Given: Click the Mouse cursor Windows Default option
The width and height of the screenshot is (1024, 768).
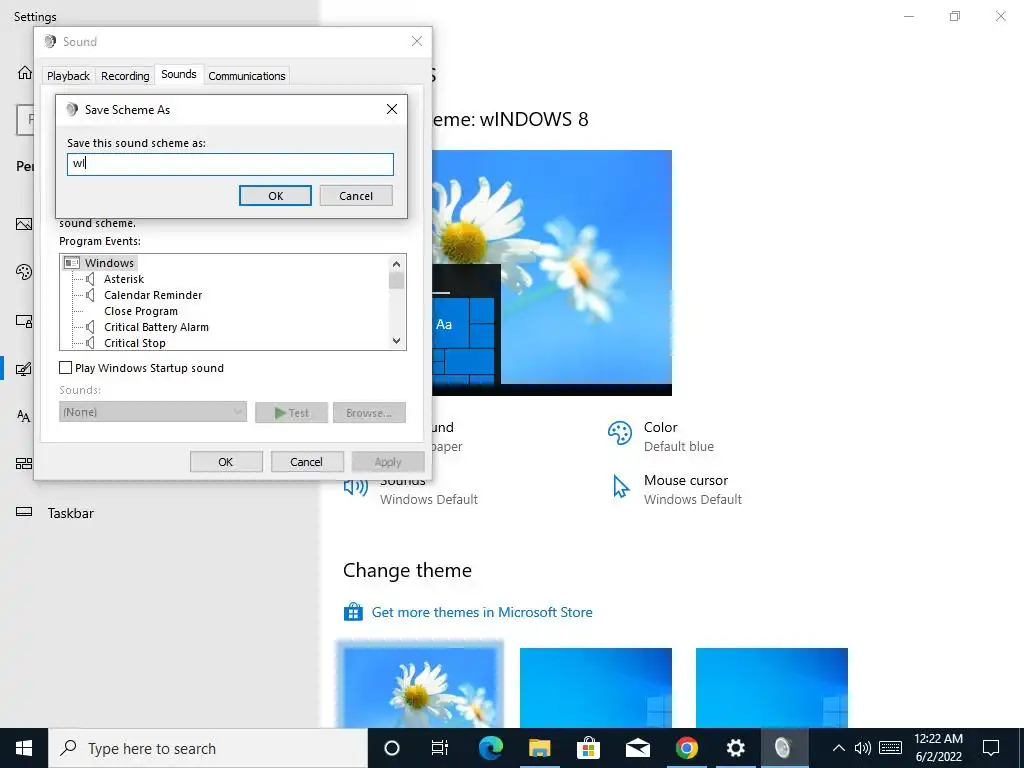Looking at the screenshot, I should coord(677,489).
